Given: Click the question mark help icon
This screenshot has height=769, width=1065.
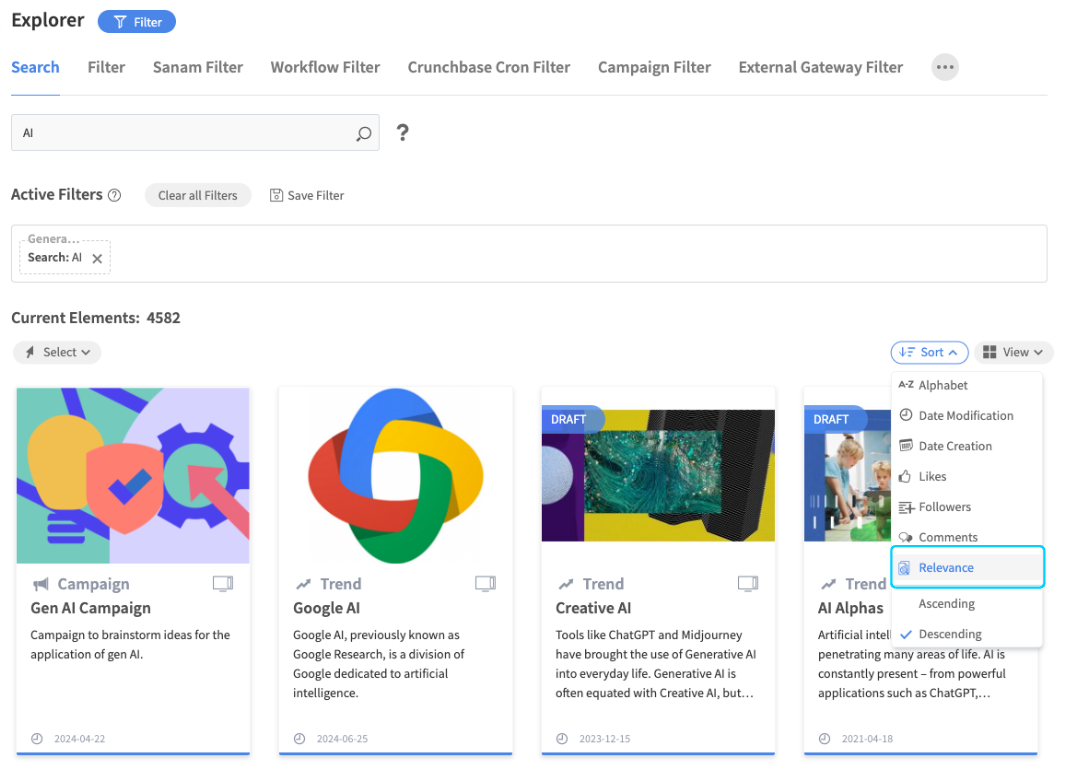Looking at the screenshot, I should (402, 133).
